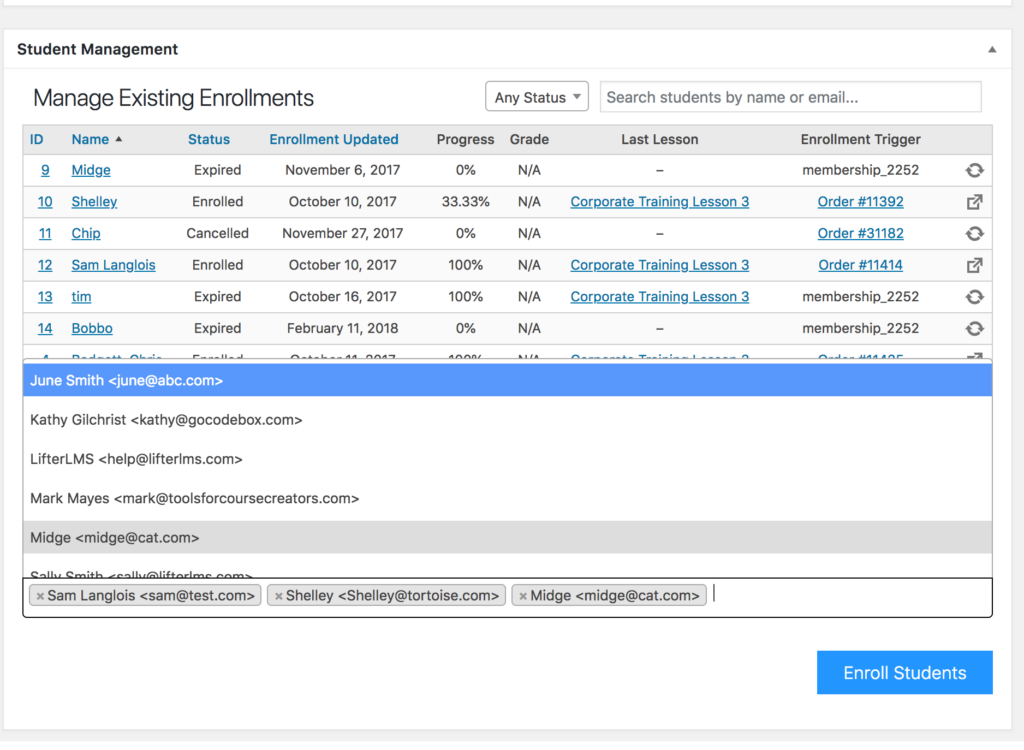The height and width of the screenshot is (750, 1024).
Task: Select Midge midge@cat.com in suggestions list
Action: coord(507,538)
